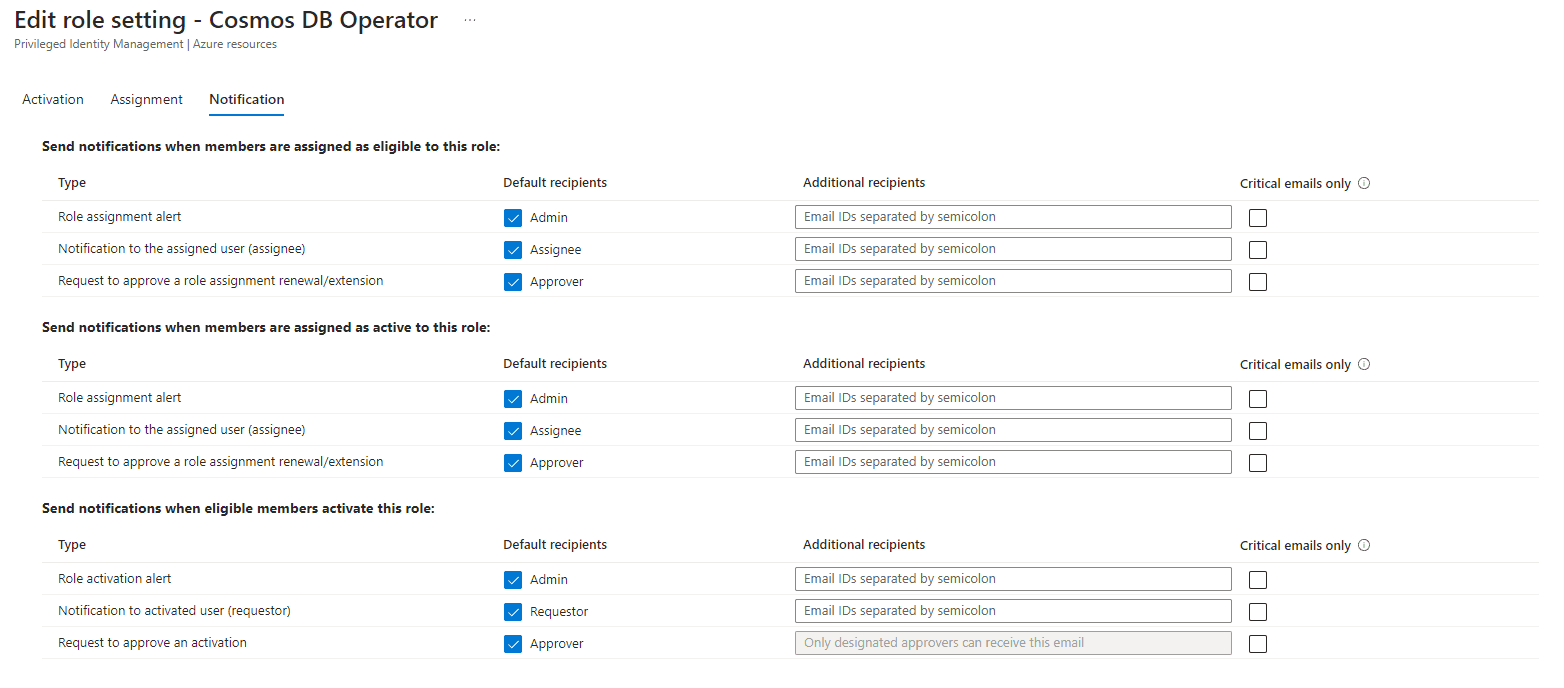Uncheck Admin default recipient for eligible Role assignment alert
This screenshot has height=688, width=1564.
[x=513, y=218]
